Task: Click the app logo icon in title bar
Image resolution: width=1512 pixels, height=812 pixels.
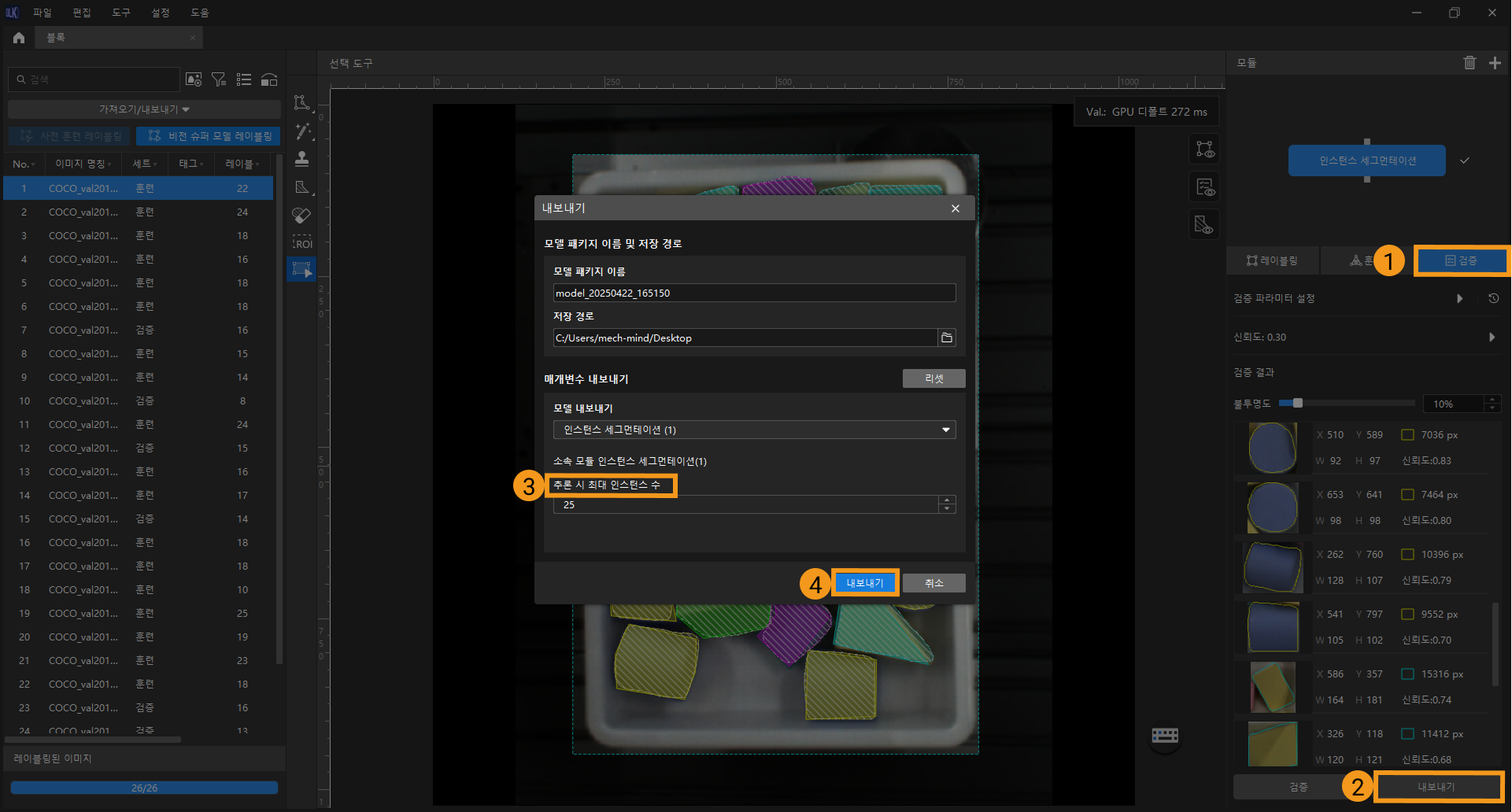Action: click(x=12, y=13)
